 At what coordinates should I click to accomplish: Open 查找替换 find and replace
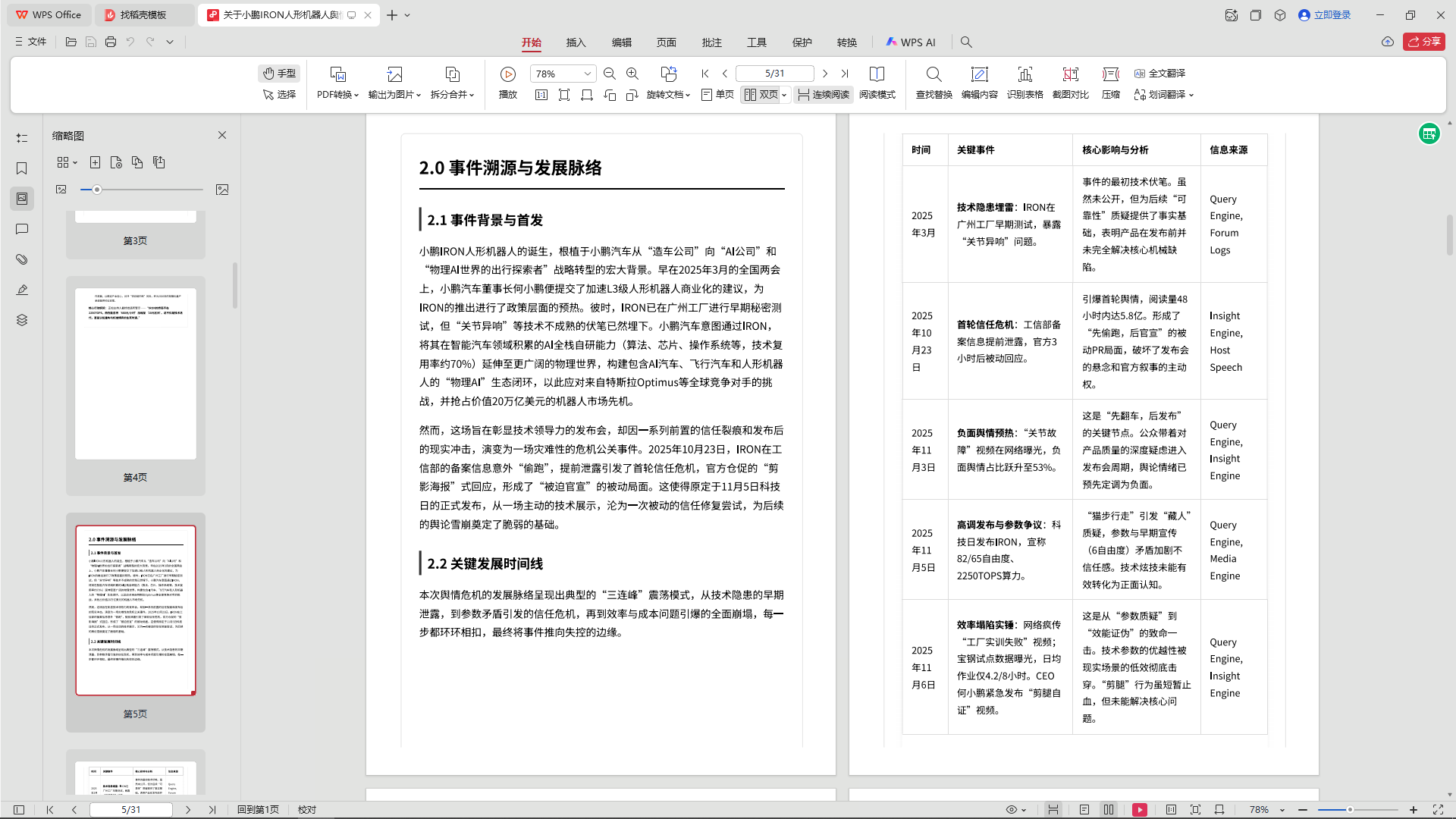click(x=934, y=83)
